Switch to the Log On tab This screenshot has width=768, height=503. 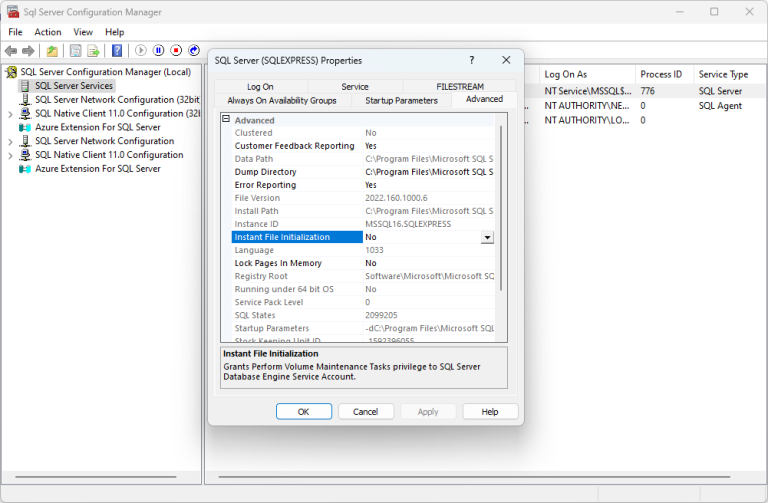(261, 87)
